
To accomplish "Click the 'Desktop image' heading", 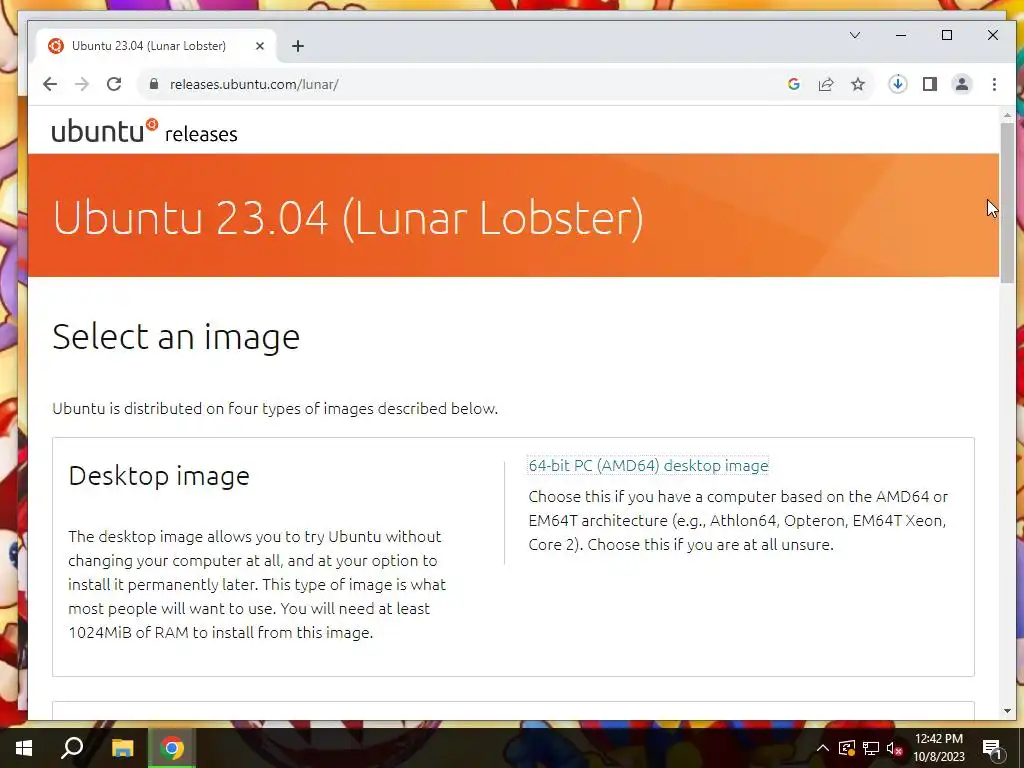I will pyautogui.click(x=159, y=475).
